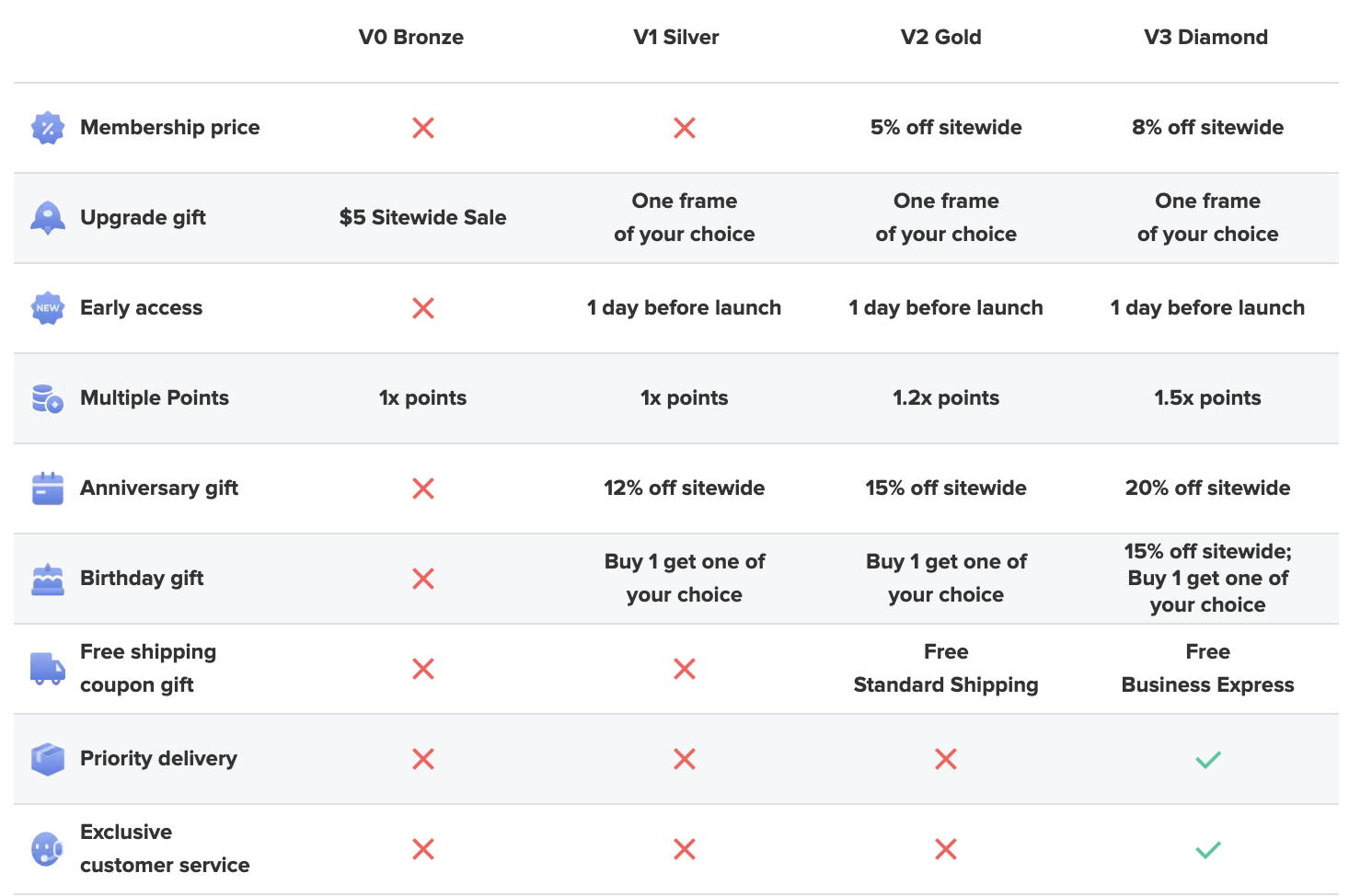The height and width of the screenshot is (896, 1349).
Task: Click the red X for V2 Gold Priority delivery
Action: [946, 759]
